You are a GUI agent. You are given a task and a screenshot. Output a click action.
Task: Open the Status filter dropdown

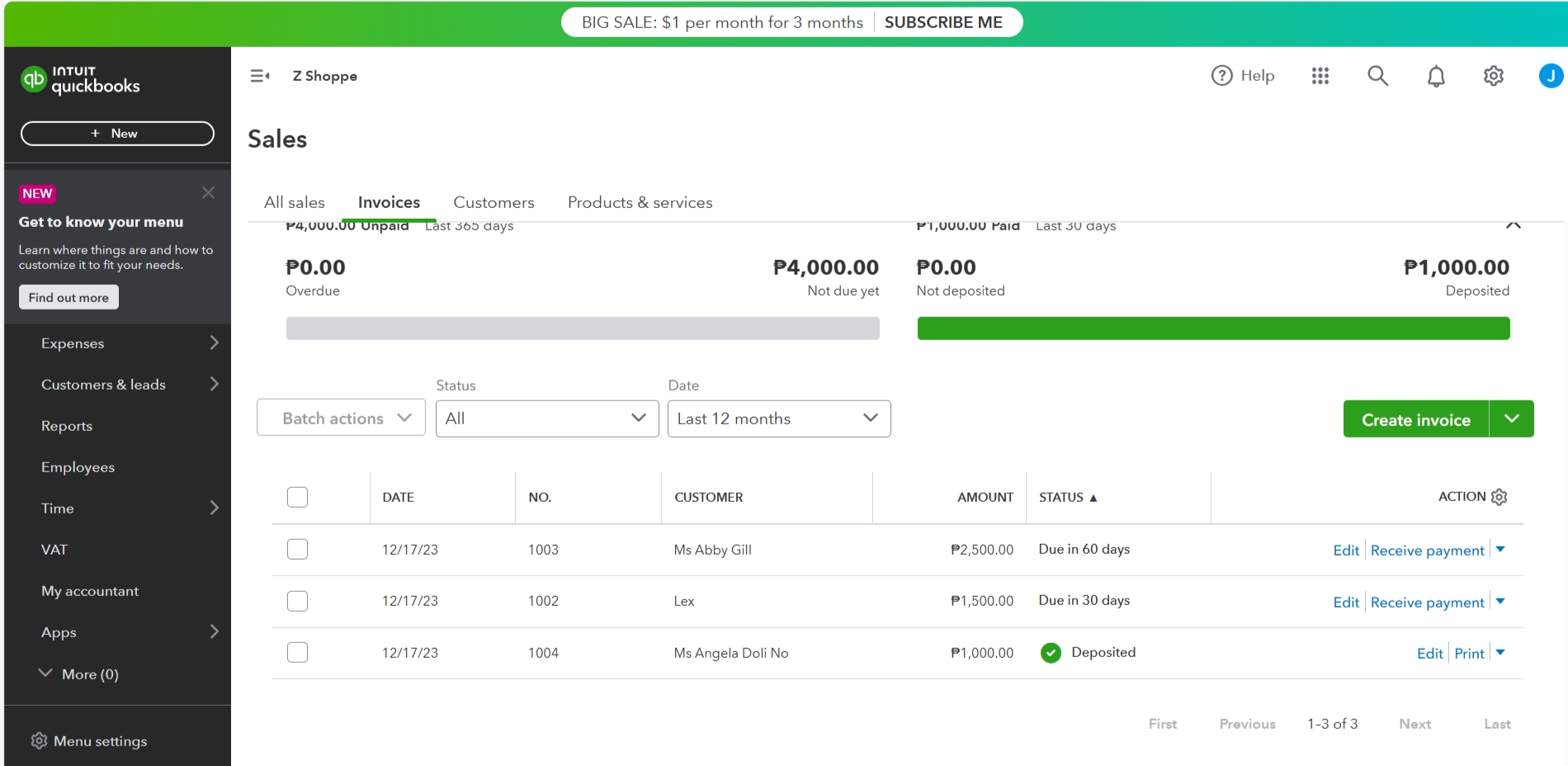pyautogui.click(x=546, y=418)
